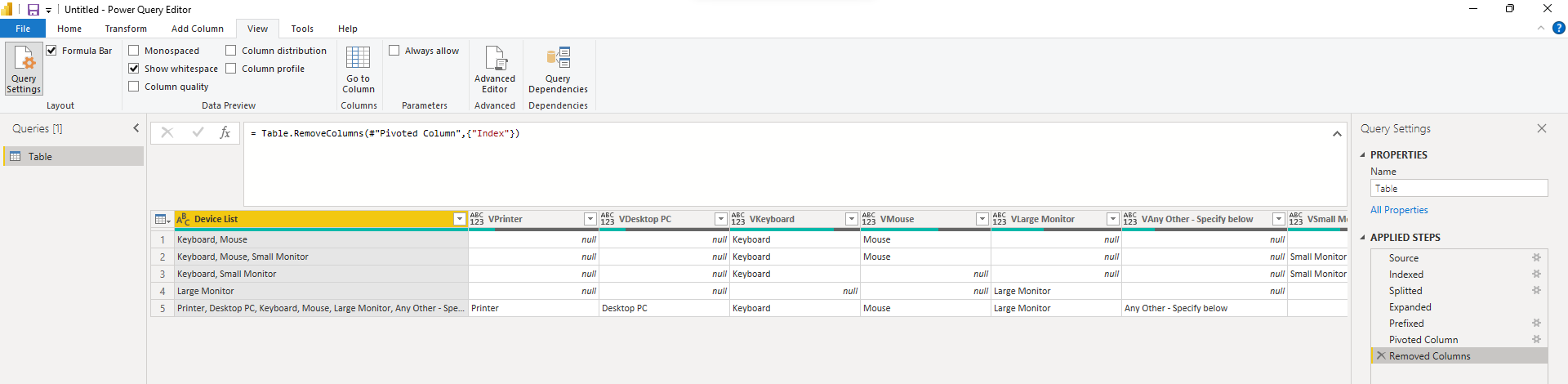Toggle Show whitespace checkbox
The image size is (1568, 384).
pyautogui.click(x=134, y=69)
